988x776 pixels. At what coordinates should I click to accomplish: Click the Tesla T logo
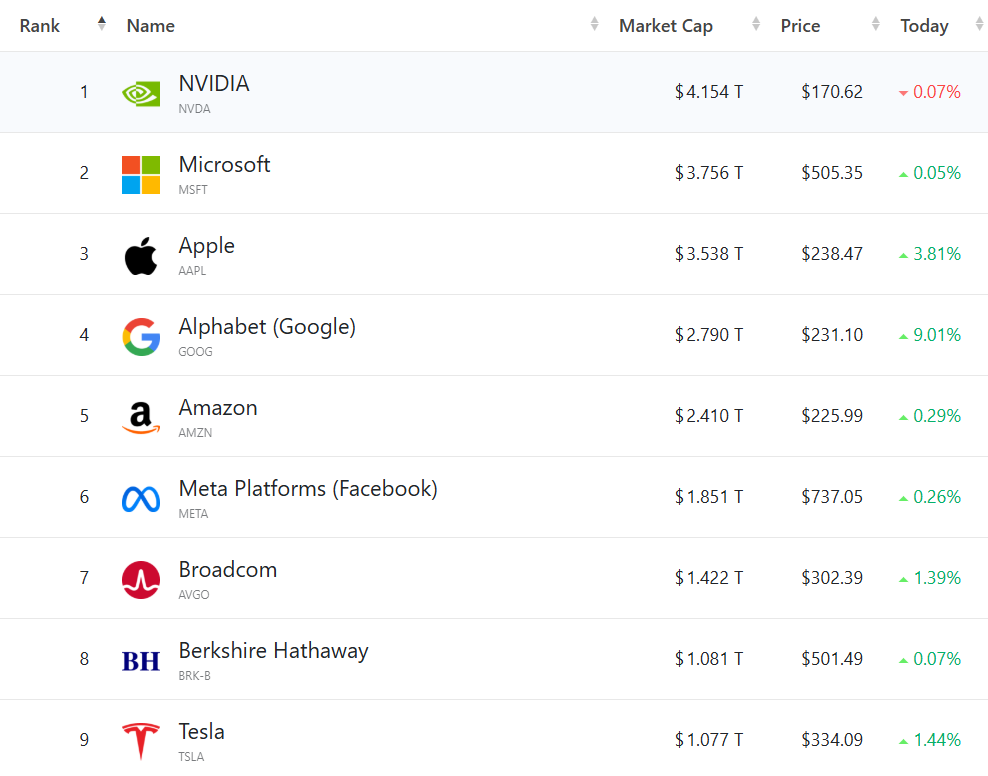[141, 742]
